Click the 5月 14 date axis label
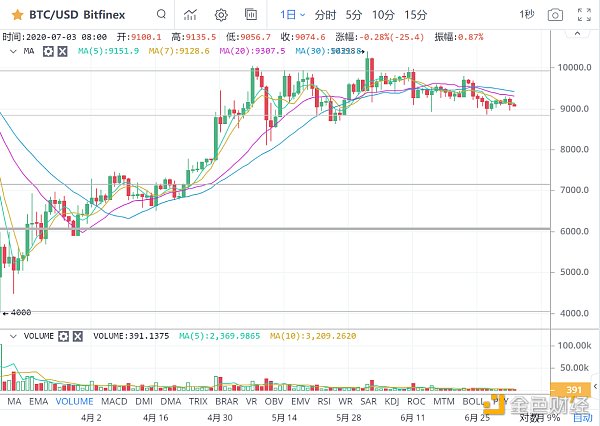The image size is (600, 426). (284, 418)
